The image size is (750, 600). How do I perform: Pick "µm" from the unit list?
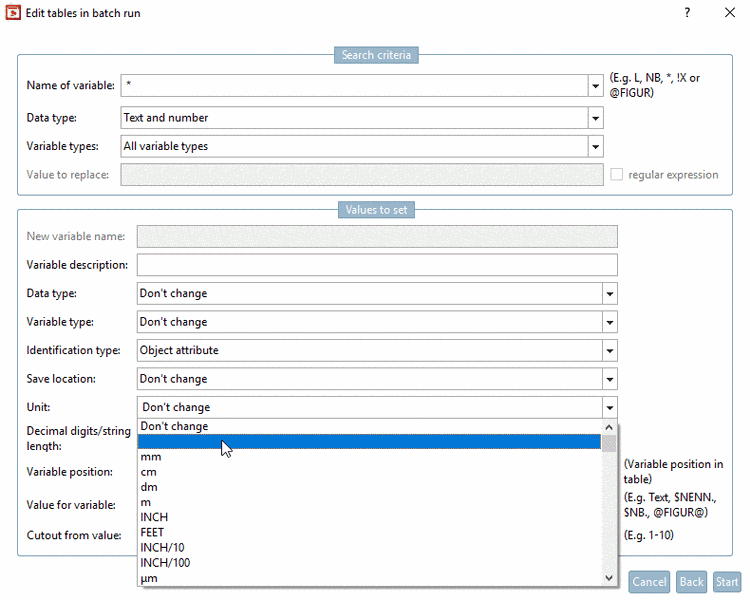(149, 578)
